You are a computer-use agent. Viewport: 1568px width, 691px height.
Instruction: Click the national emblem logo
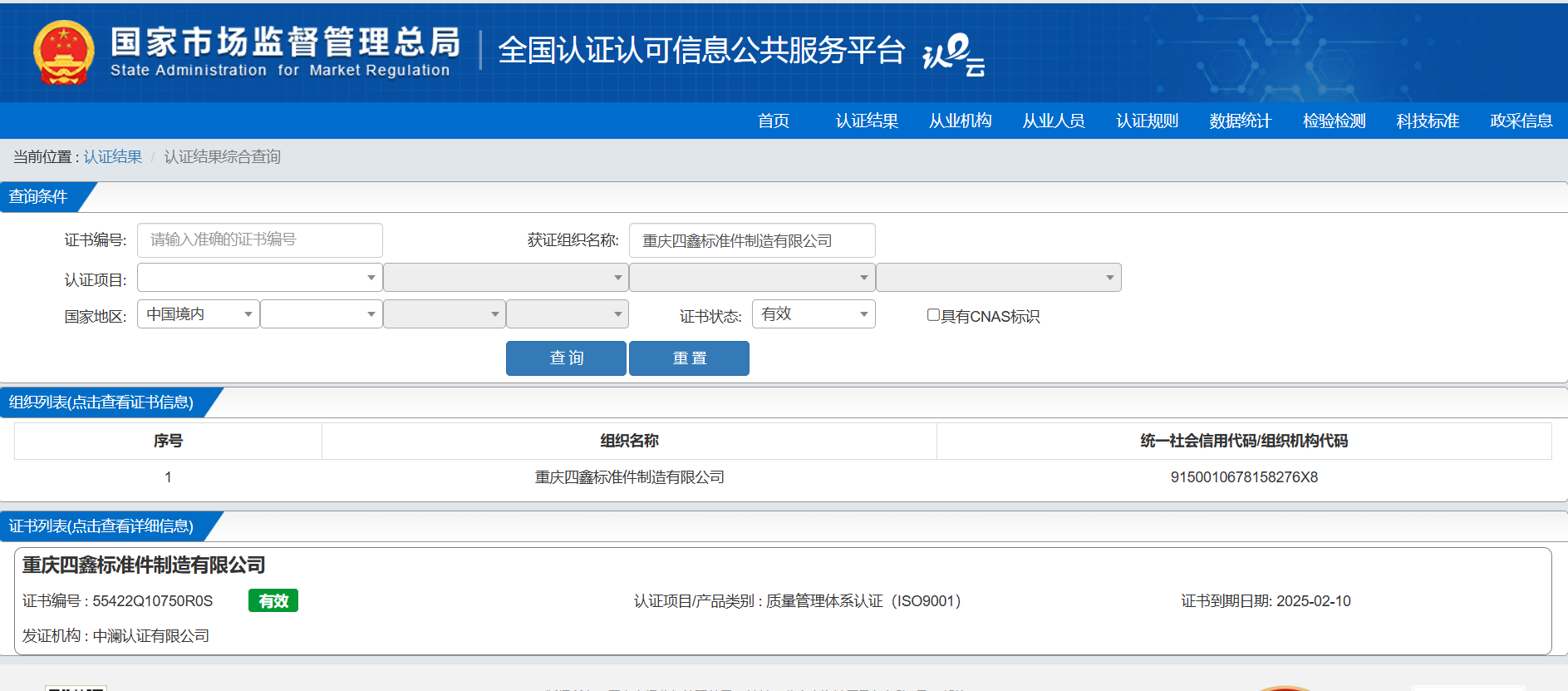(63, 53)
